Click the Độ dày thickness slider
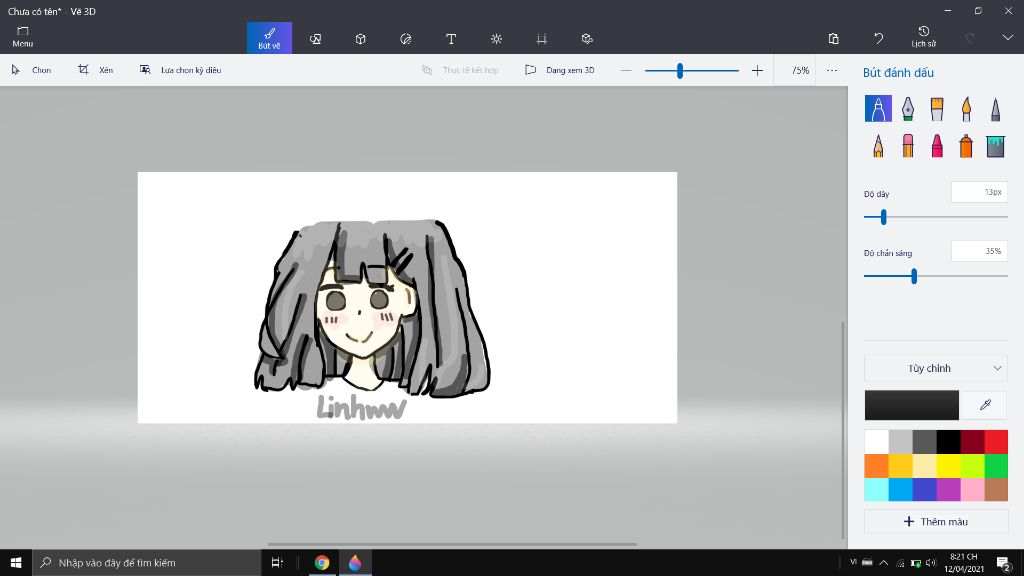This screenshot has height=576, width=1024. [936, 217]
